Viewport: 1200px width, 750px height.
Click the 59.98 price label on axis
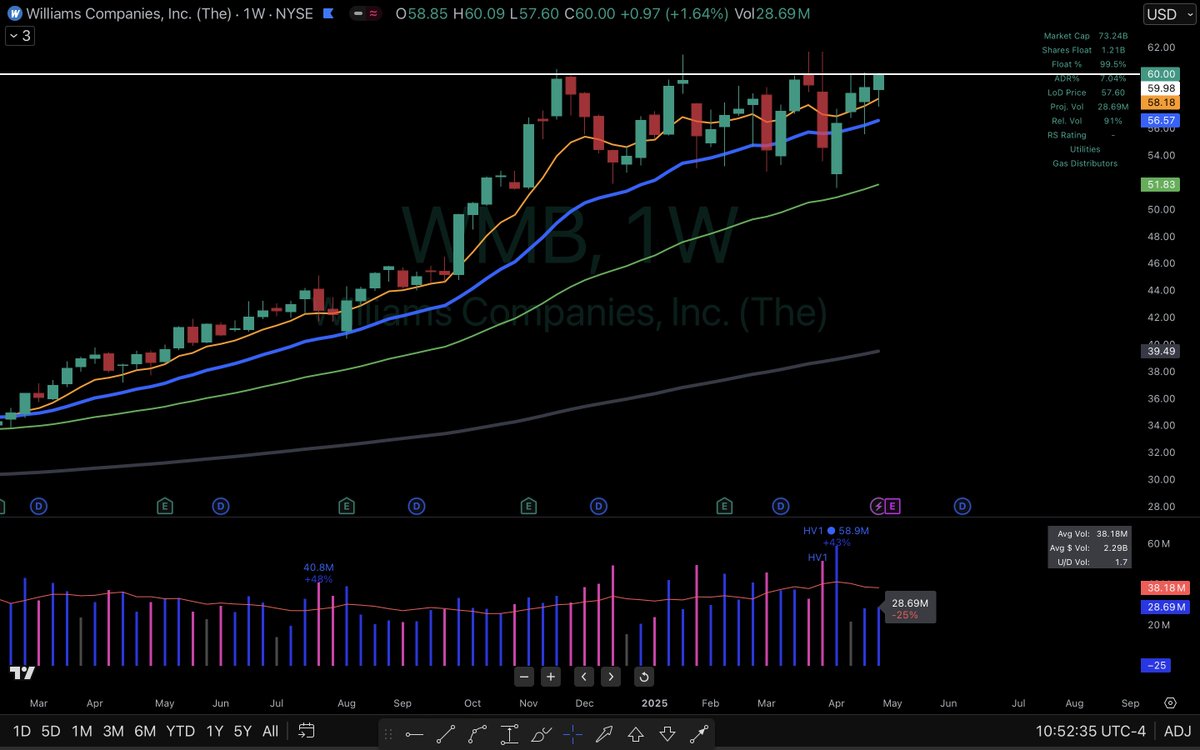click(x=1161, y=88)
